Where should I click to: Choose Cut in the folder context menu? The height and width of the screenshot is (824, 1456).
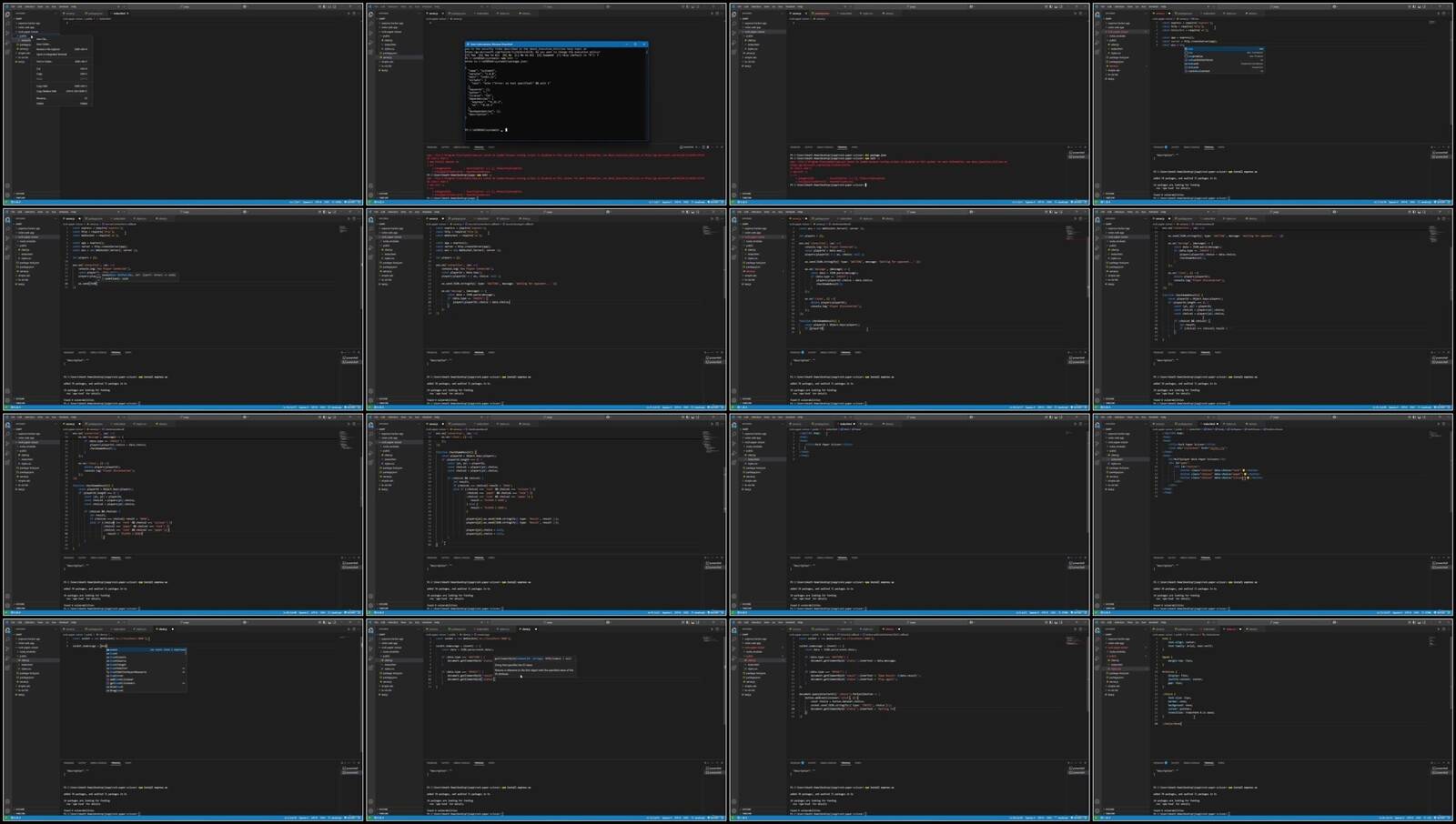[62, 68]
